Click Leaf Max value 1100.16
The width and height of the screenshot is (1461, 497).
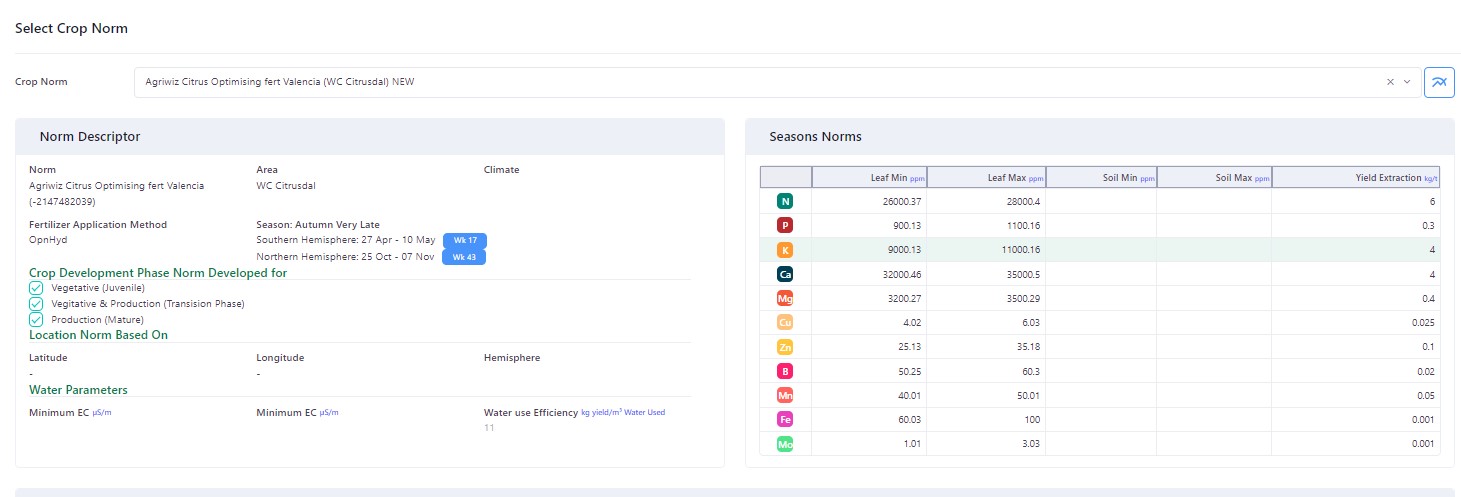click(x=1023, y=225)
